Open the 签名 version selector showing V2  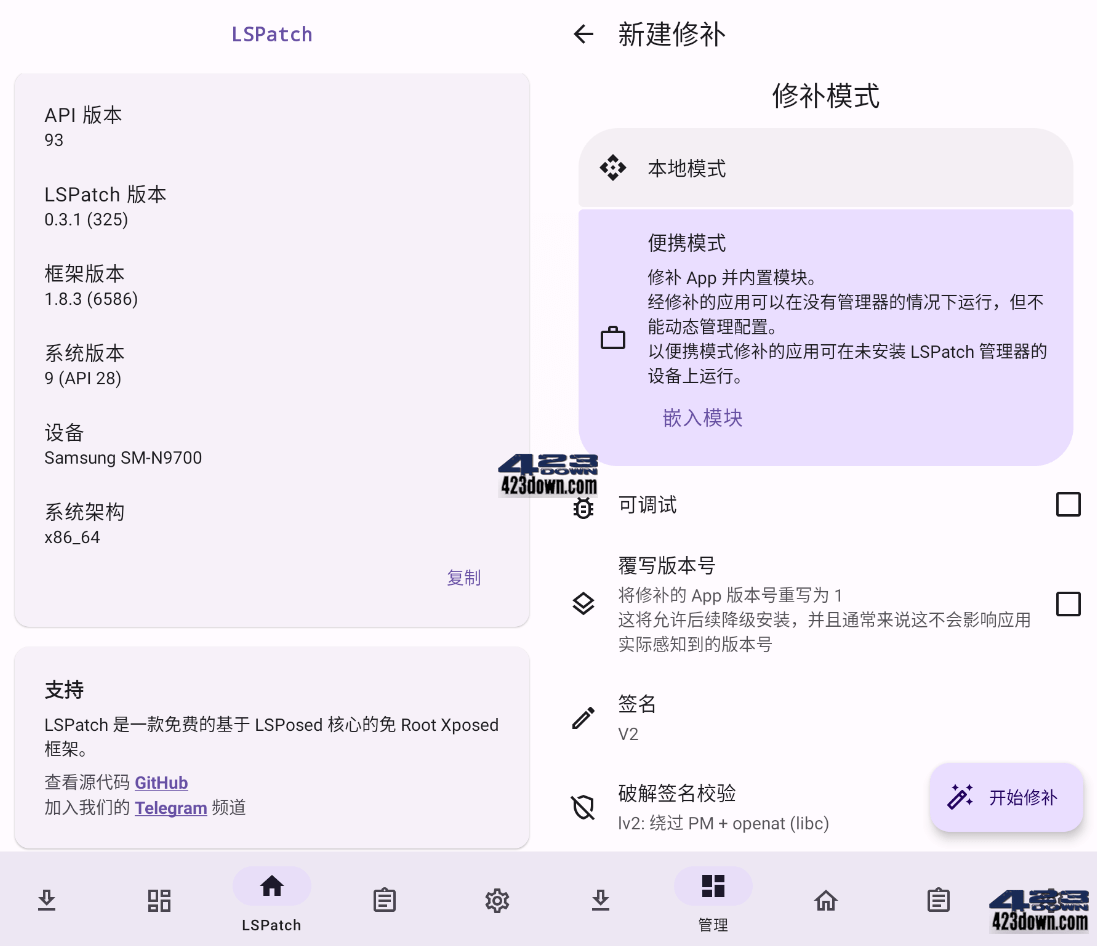point(826,717)
